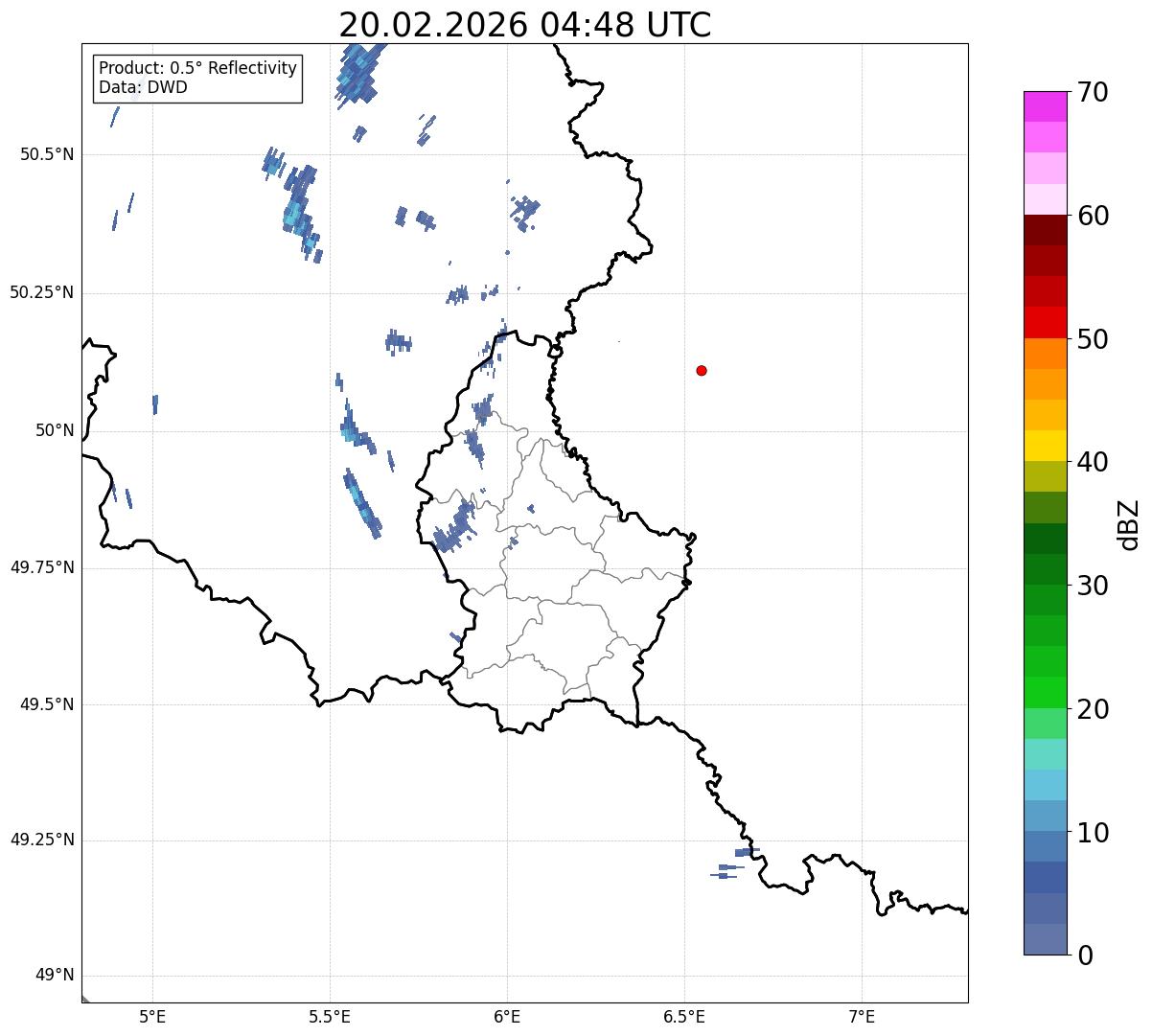This screenshot has height=1036, width=1152.
Task: Click the 'Data: DWD' label
Action: pyautogui.click(x=143, y=87)
